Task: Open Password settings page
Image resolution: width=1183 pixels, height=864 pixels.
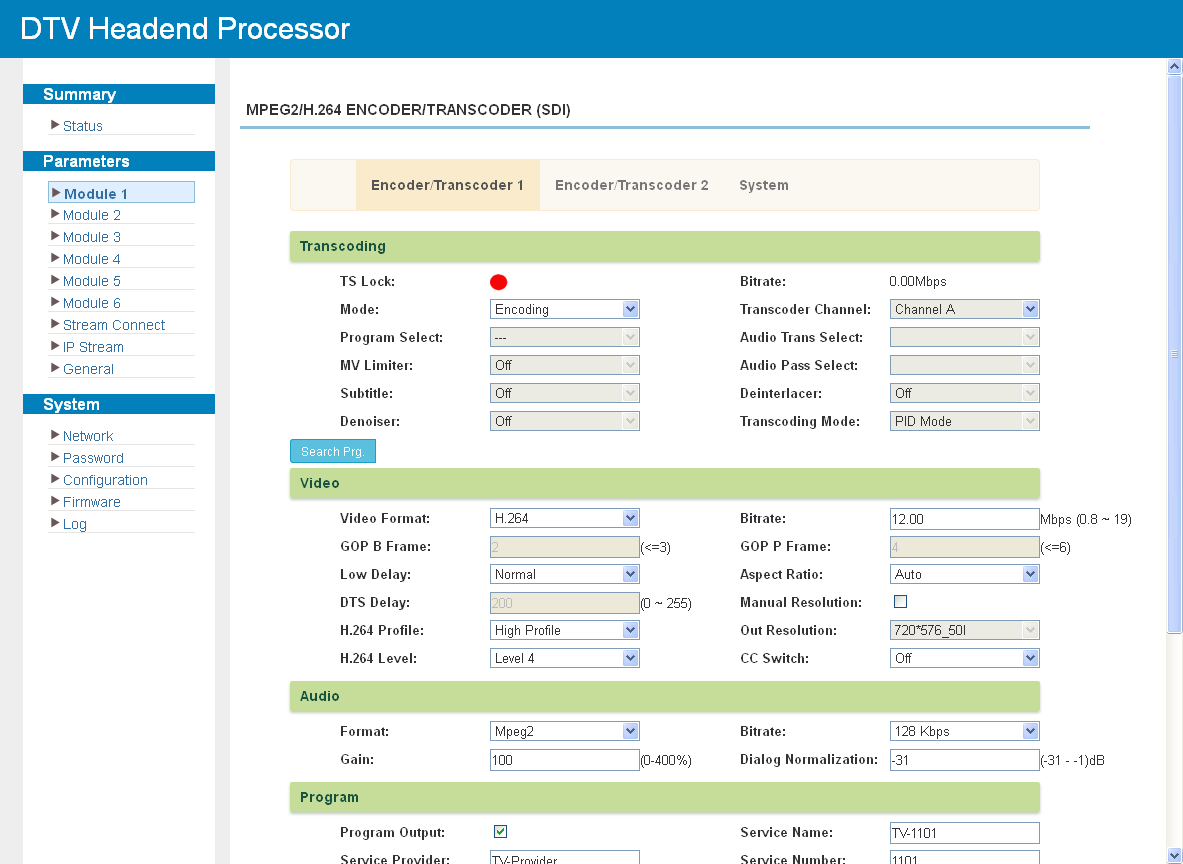Action: point(93,458)
